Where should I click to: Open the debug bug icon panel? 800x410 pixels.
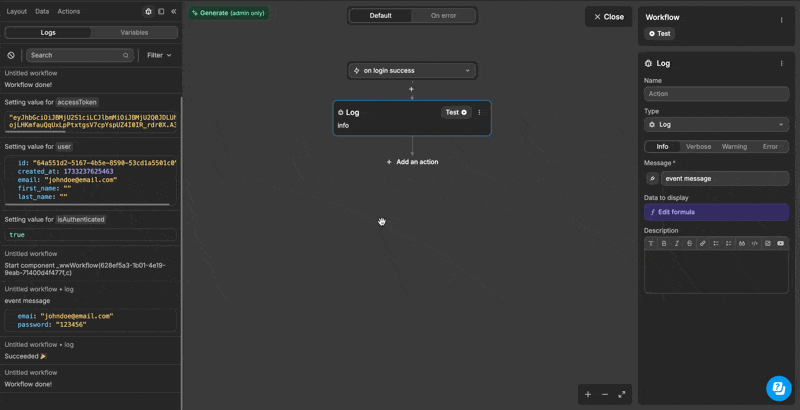[148, 11]
